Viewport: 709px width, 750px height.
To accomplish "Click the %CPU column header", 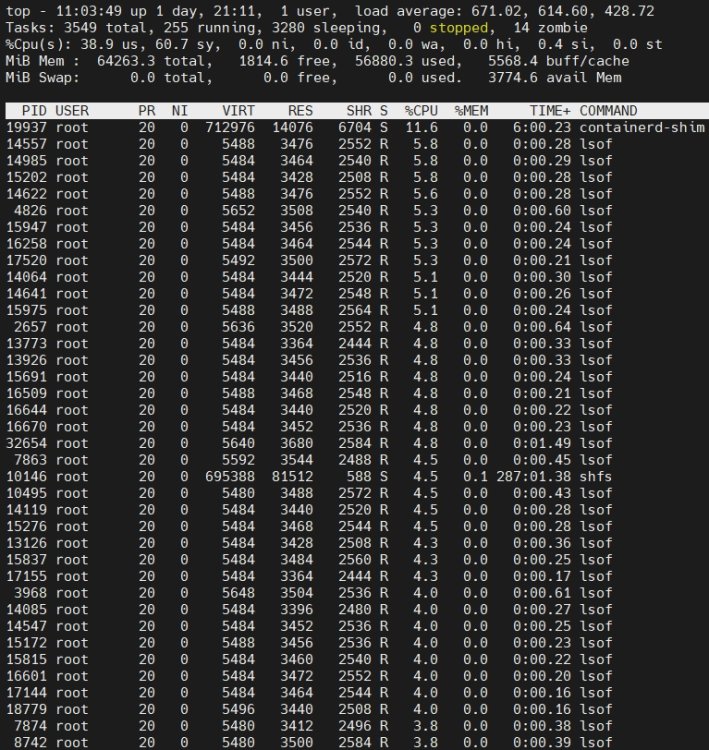I will 421,111.
